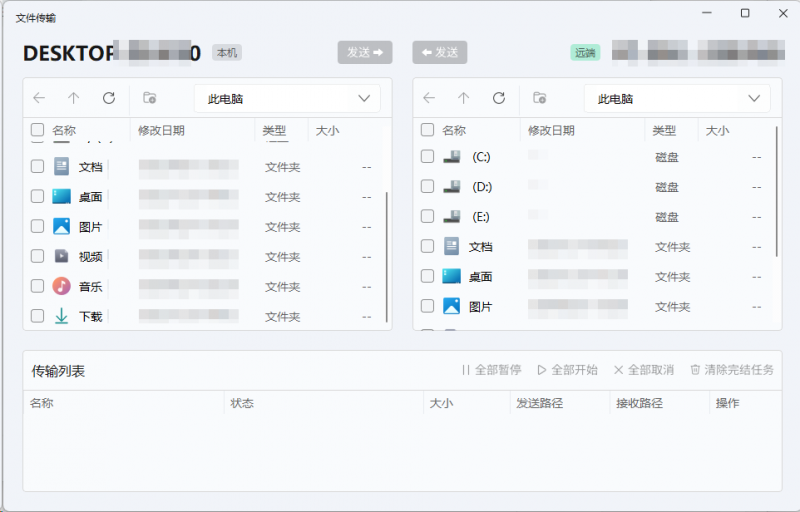
Task: Check the local 视频 row checkbox
Action: 37,256
